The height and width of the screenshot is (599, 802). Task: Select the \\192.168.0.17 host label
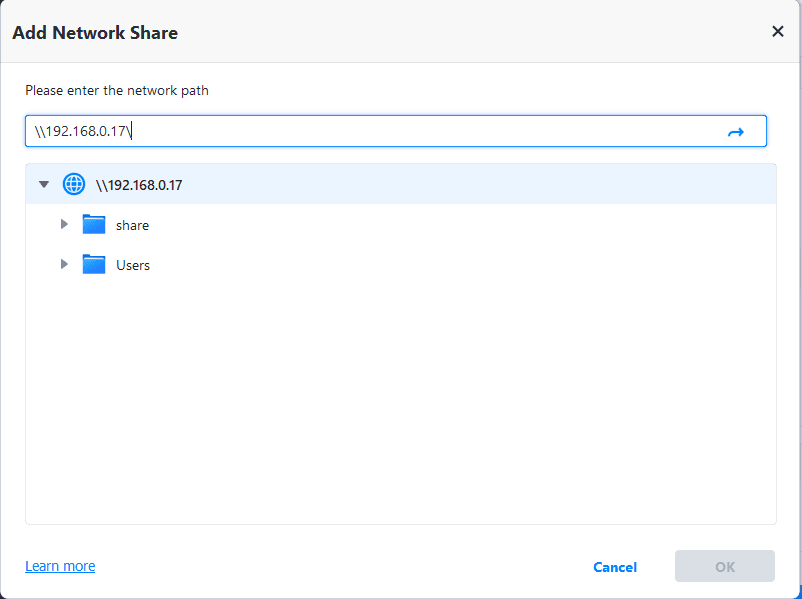(139, 185)
